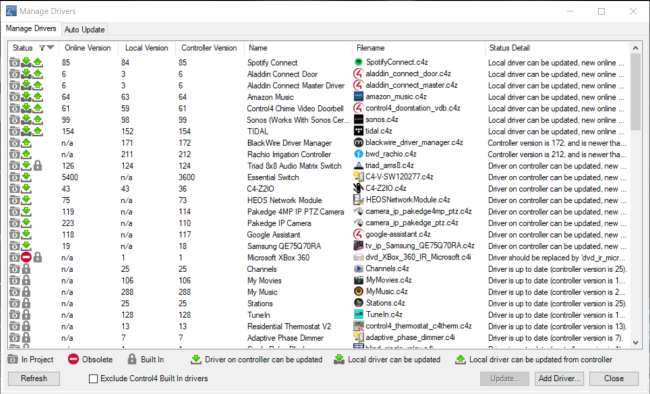Screen dimensions: 650x394
Task: Click the thermostat icon beside control4_thermostat_c4therm.c4z
Action: click(359, 326)
